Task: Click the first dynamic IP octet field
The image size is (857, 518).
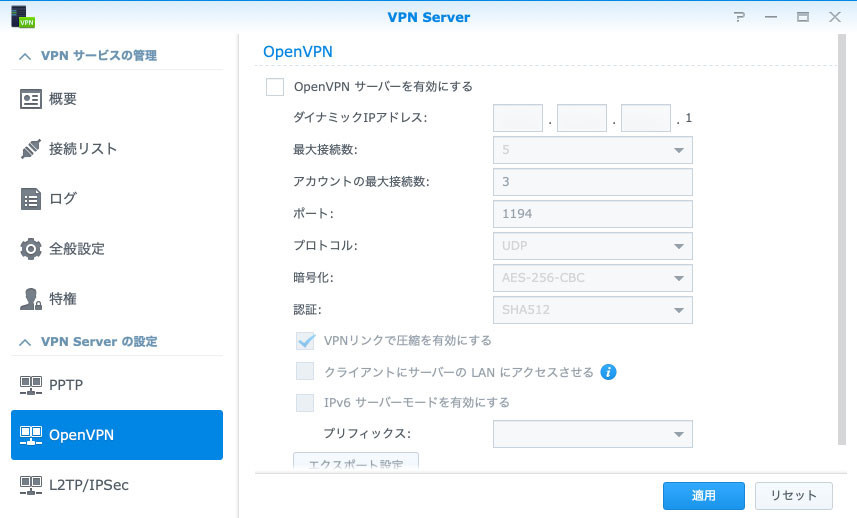Action: click(518, 118)
